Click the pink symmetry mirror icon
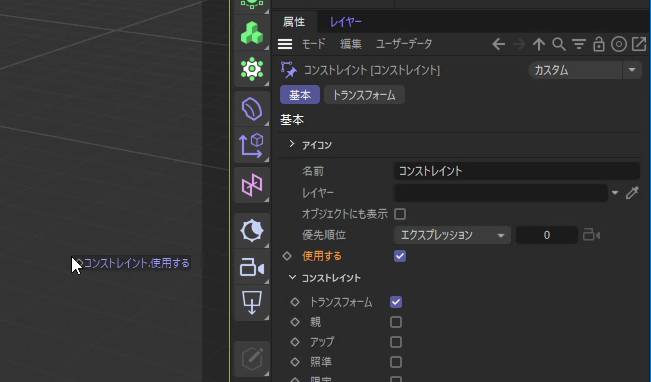This screenshot has height=382, width=651. (252, 185)
